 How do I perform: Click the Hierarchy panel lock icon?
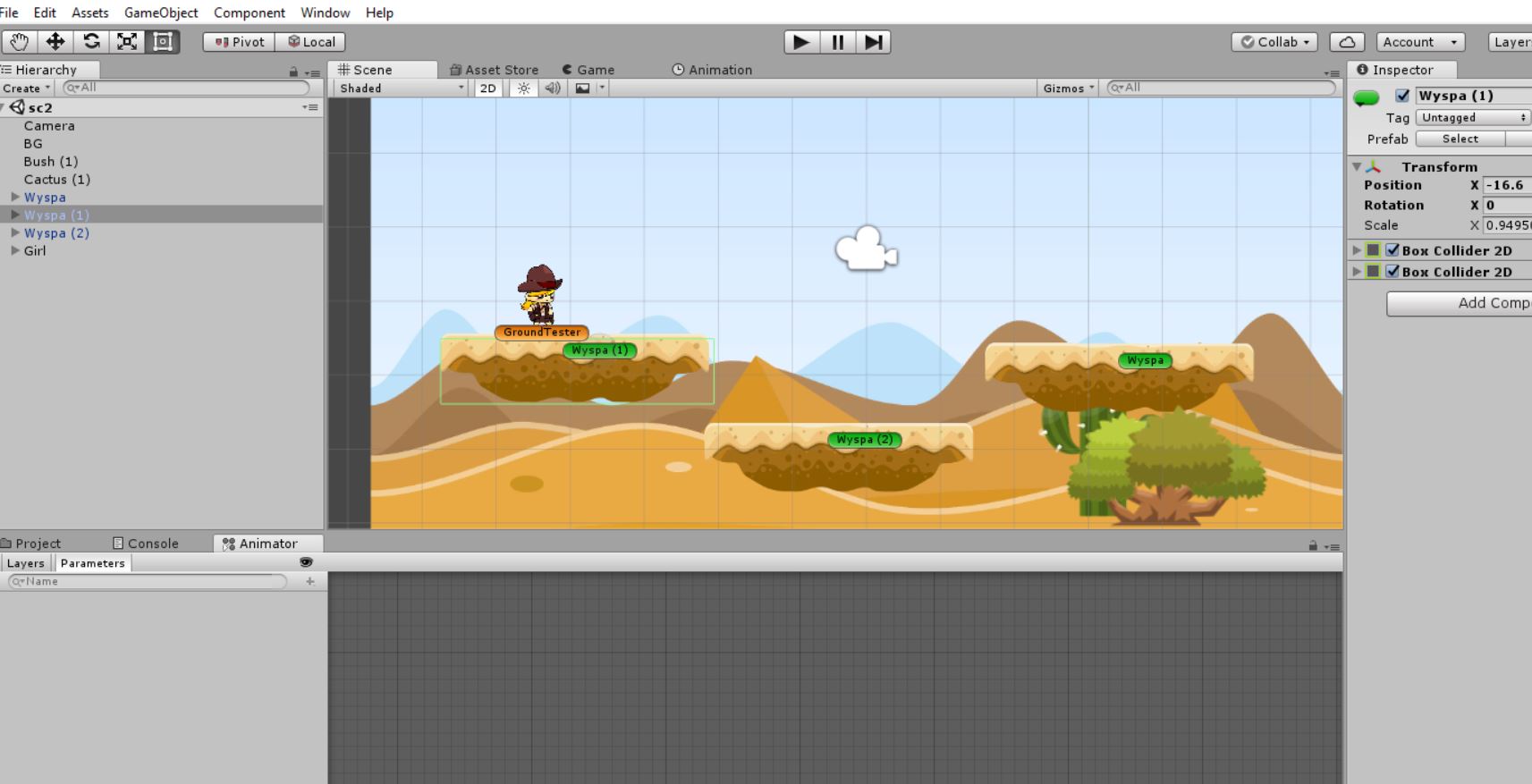click(x=293, y=72)
